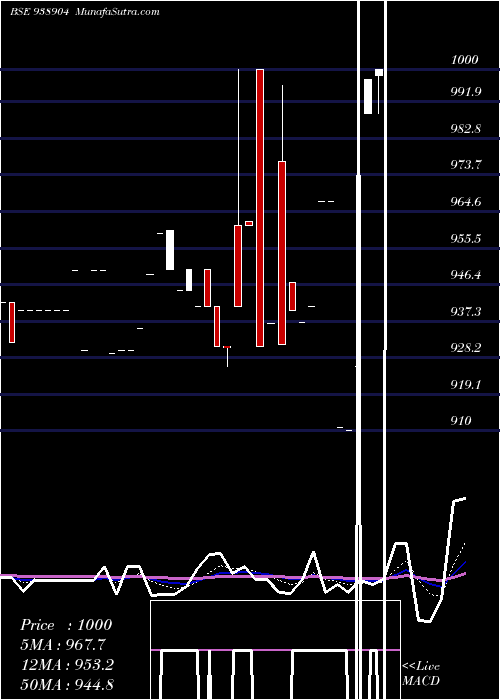Click the Price : 1000 readout

point(66,625)
